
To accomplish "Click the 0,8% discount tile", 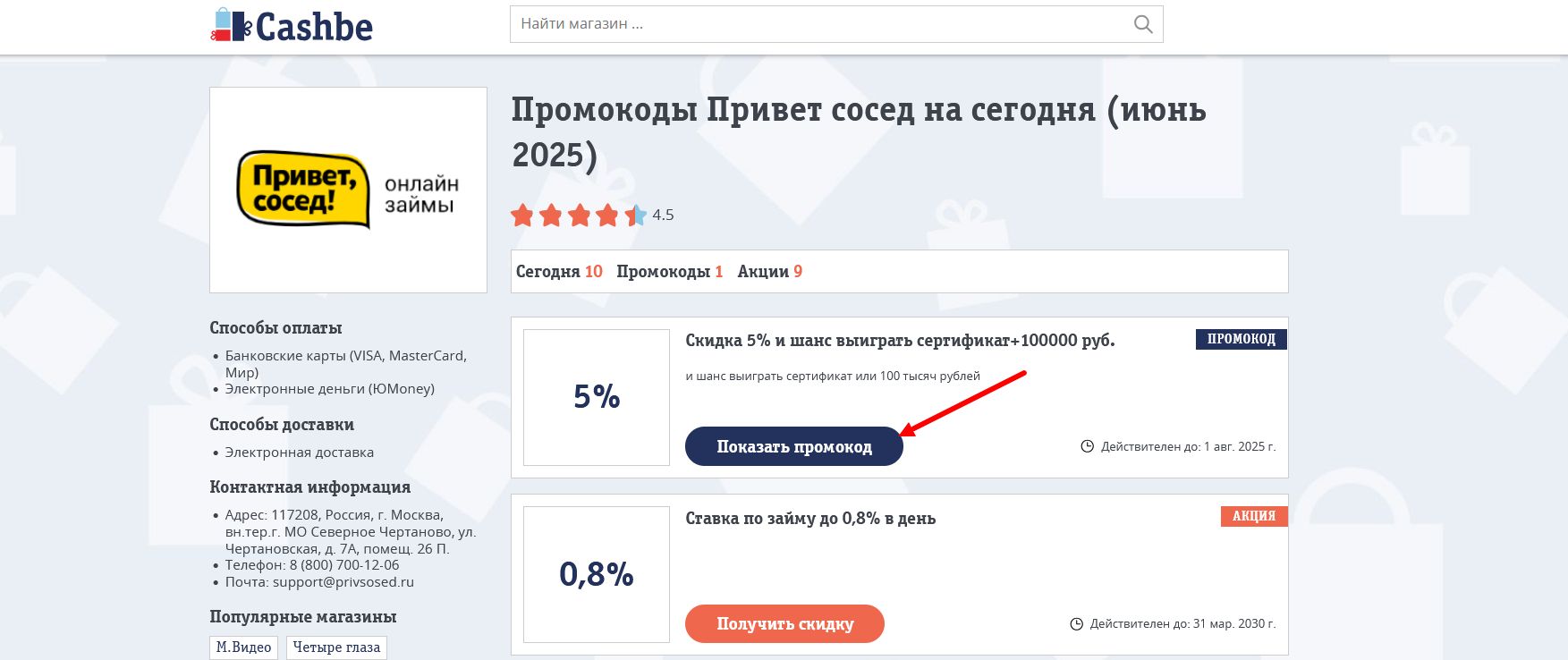I will [x=597, y=574].
